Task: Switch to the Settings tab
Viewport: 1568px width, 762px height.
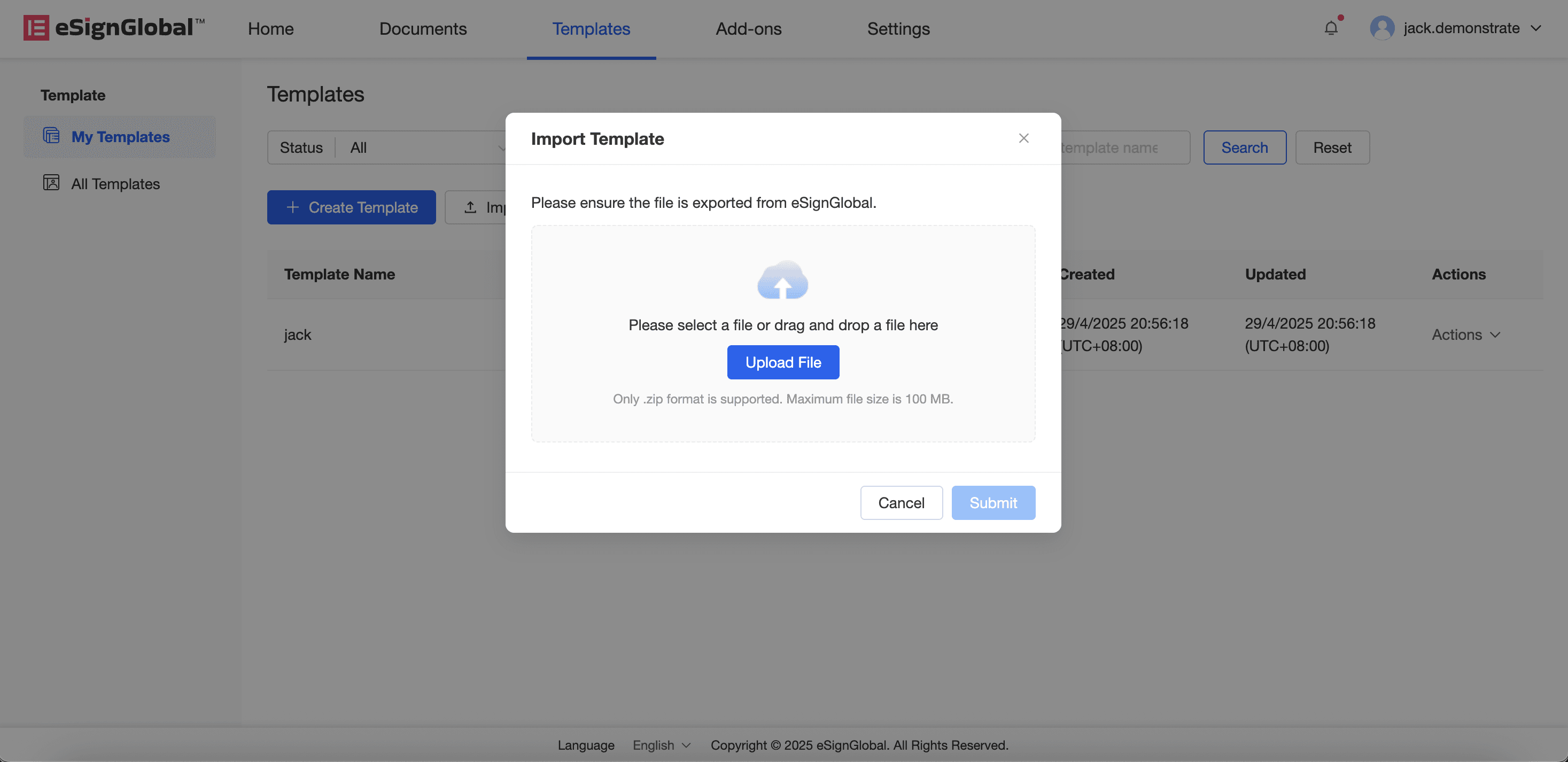Action: coord(898,28)
